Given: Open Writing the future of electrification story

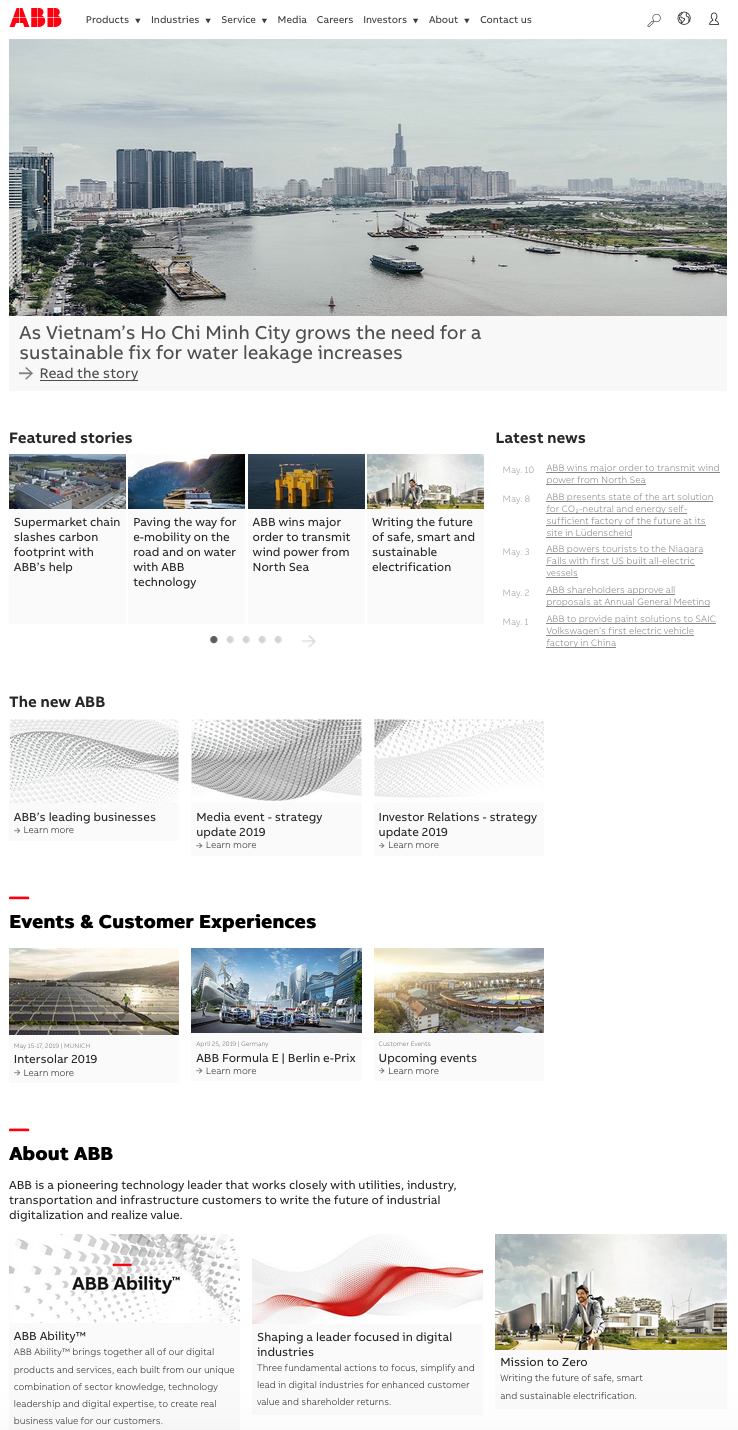Looking at the screenshot, I should click(x=425, y=538).
